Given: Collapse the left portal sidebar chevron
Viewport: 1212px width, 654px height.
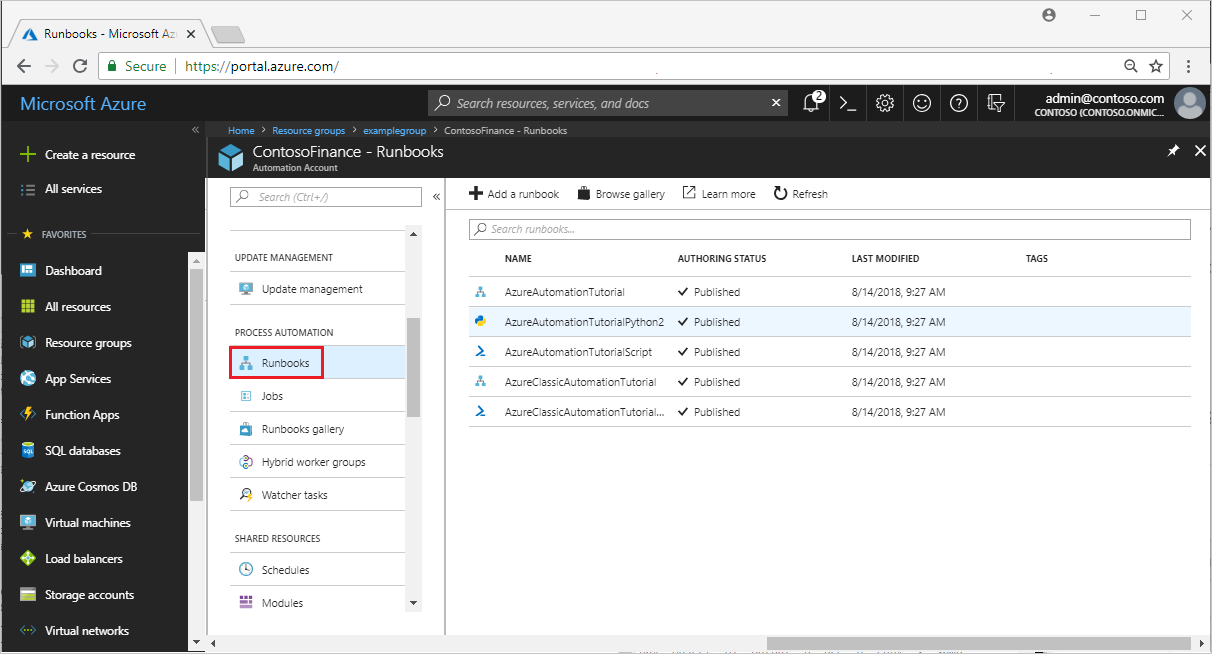Looking at the screenshot, I should 195,131.
